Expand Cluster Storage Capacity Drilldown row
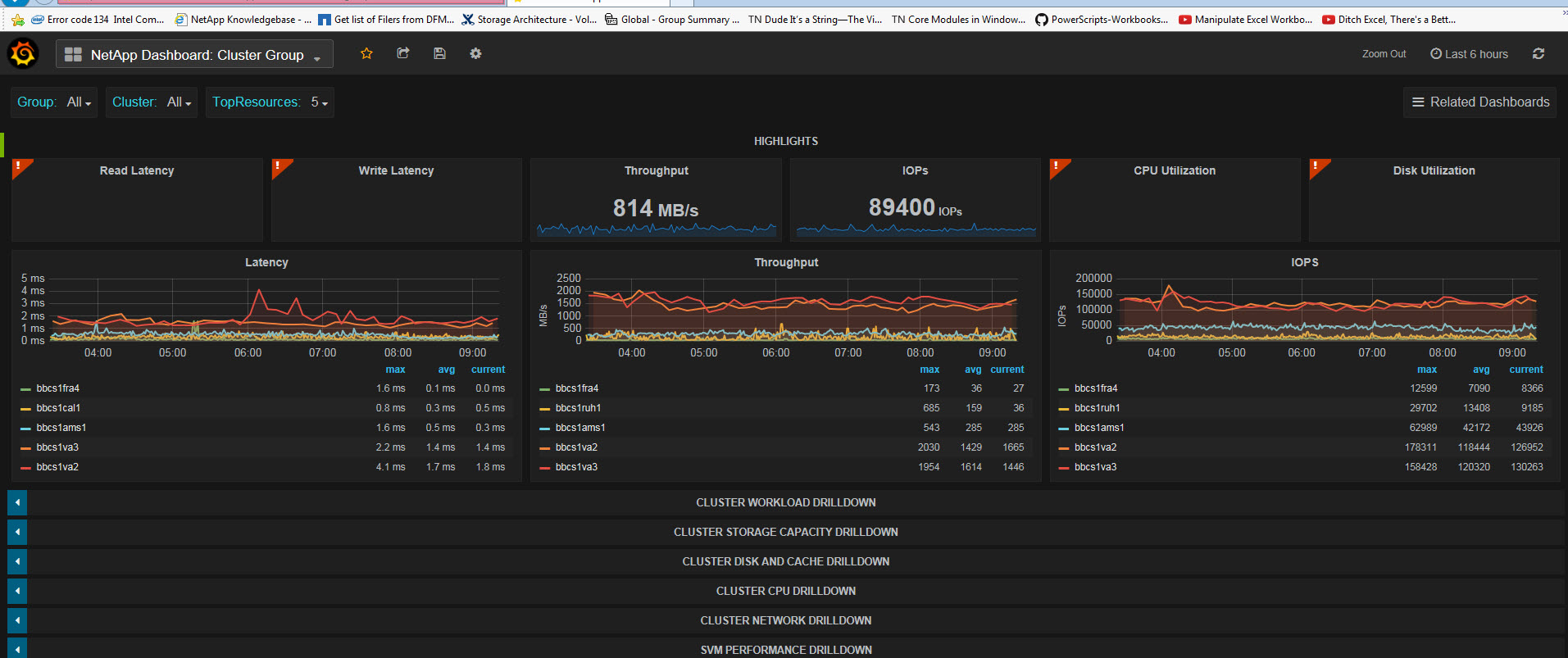 coord(17,532)
